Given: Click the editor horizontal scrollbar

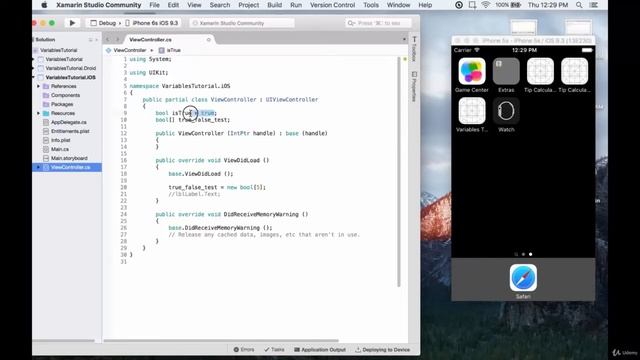Looking at the screenshot, I should click(220, 340).
